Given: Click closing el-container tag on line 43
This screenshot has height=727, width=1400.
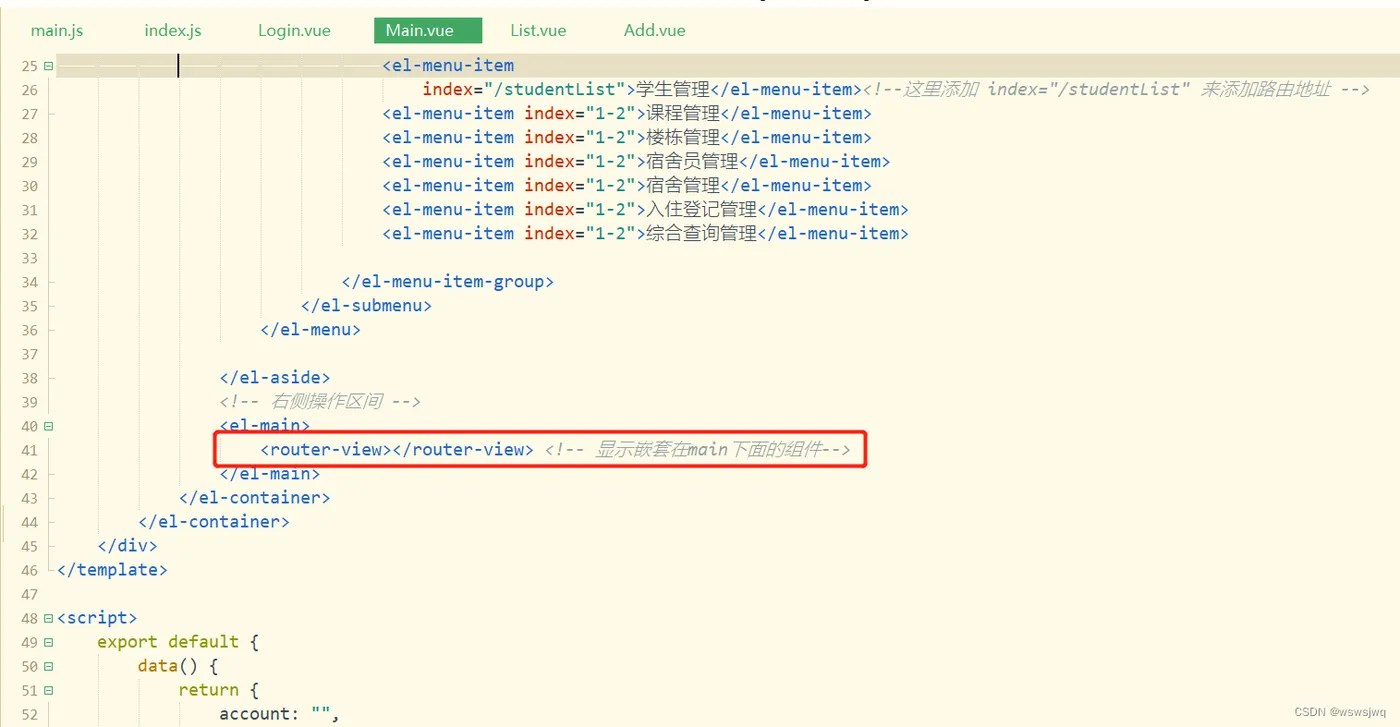Looking at the screenshot, I should tap(255, 498).
